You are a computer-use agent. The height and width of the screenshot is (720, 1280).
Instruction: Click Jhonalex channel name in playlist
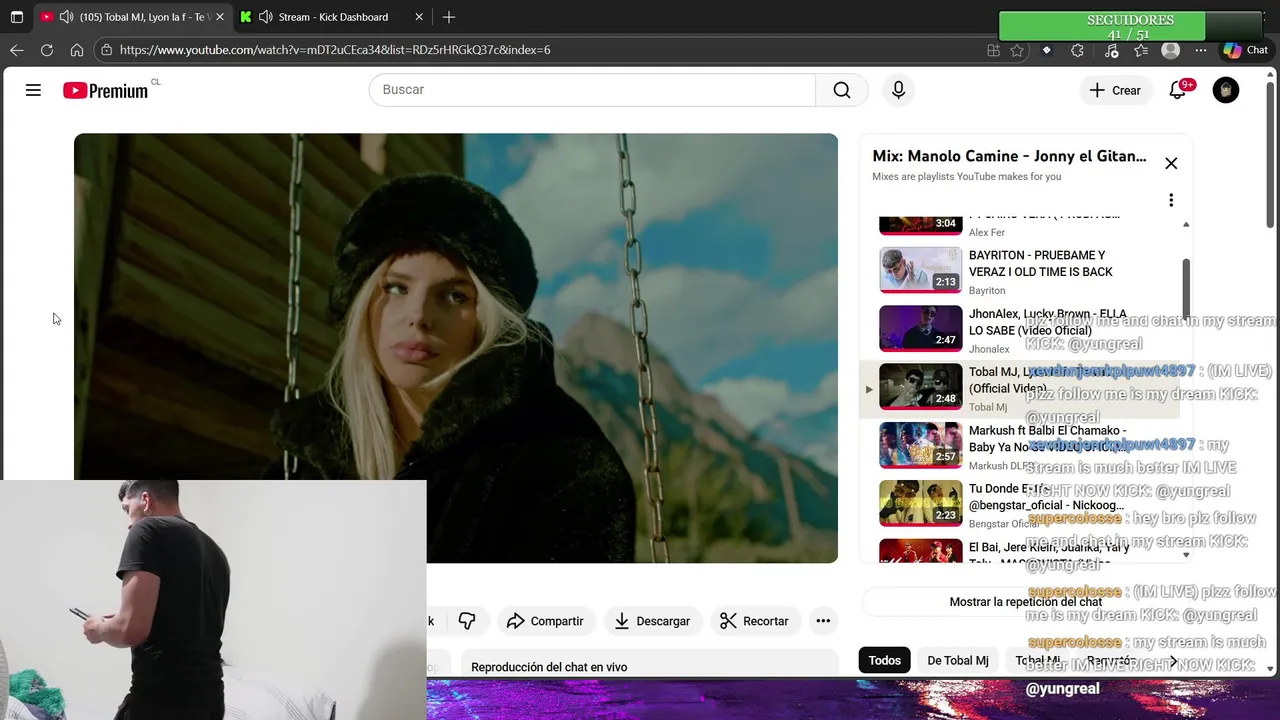click(989, 349)
